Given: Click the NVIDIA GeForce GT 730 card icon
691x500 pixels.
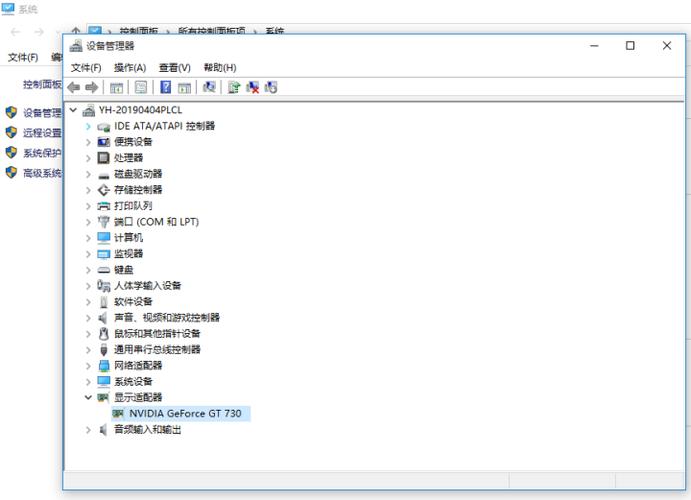Looking at the screenshot, I should tap(118, 413).
